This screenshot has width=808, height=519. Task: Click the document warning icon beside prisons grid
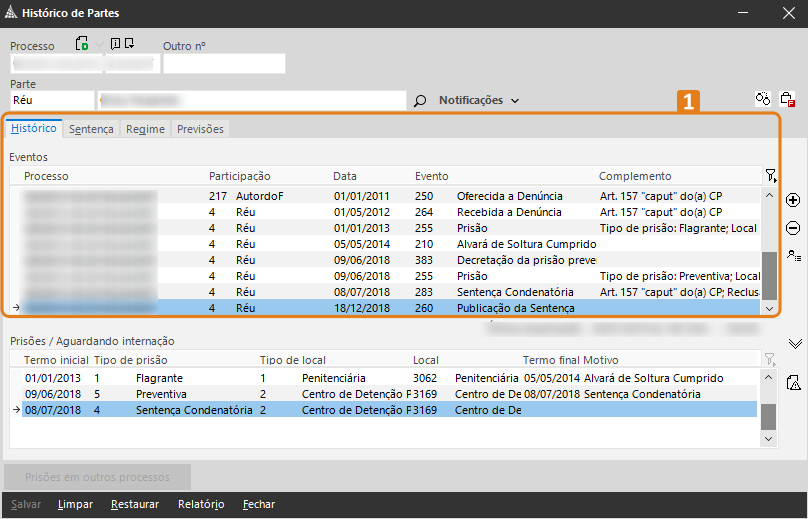pyautogui.click(x=793, y=382)
